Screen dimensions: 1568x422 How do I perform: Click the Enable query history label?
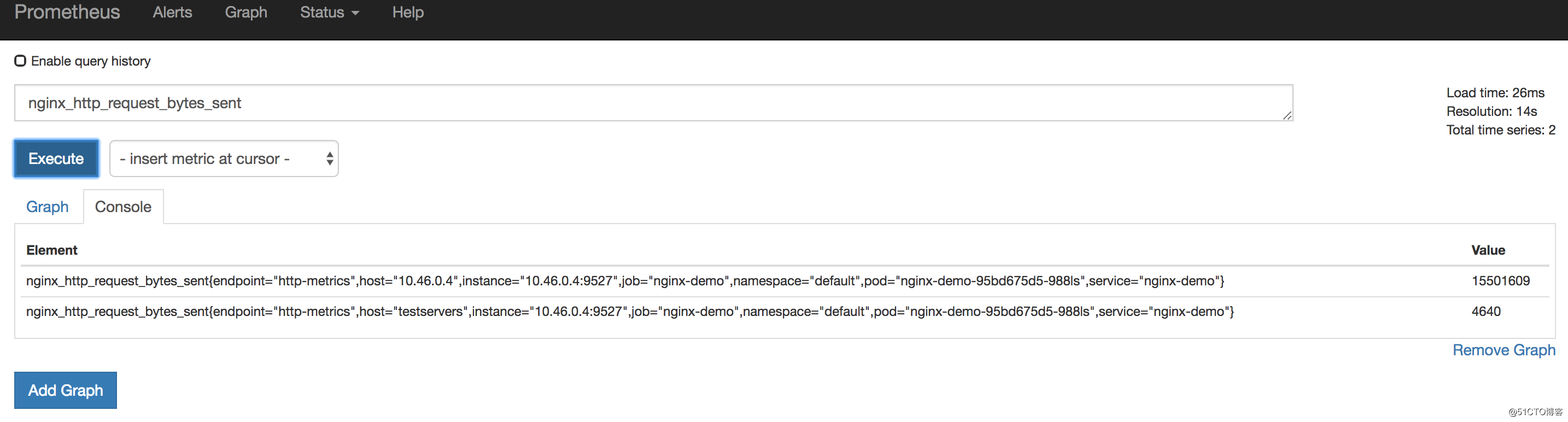coord(91,61)
